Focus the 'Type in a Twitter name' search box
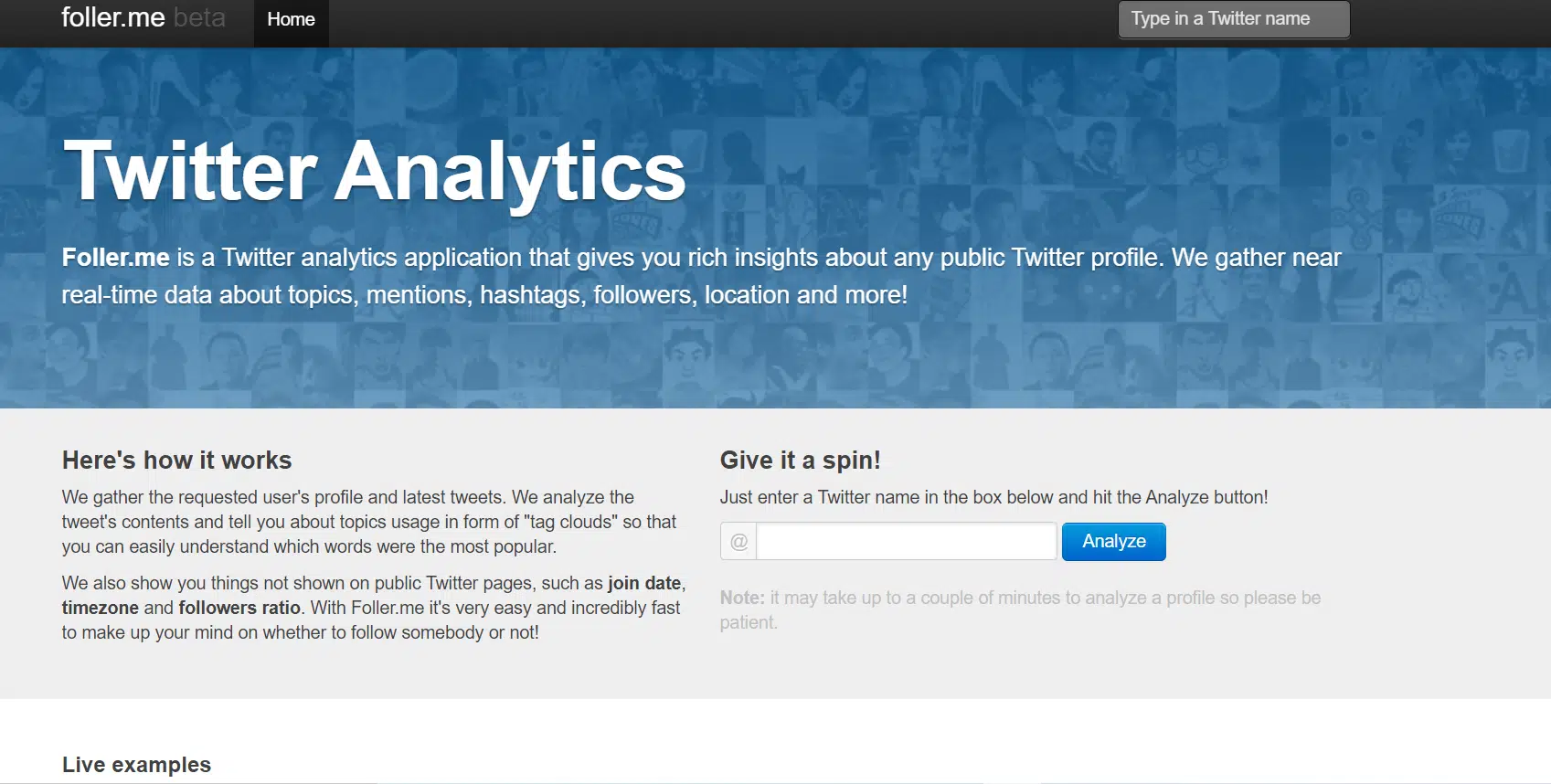The width and height of the screenshot is (1551, 784). pos(1234,19)
